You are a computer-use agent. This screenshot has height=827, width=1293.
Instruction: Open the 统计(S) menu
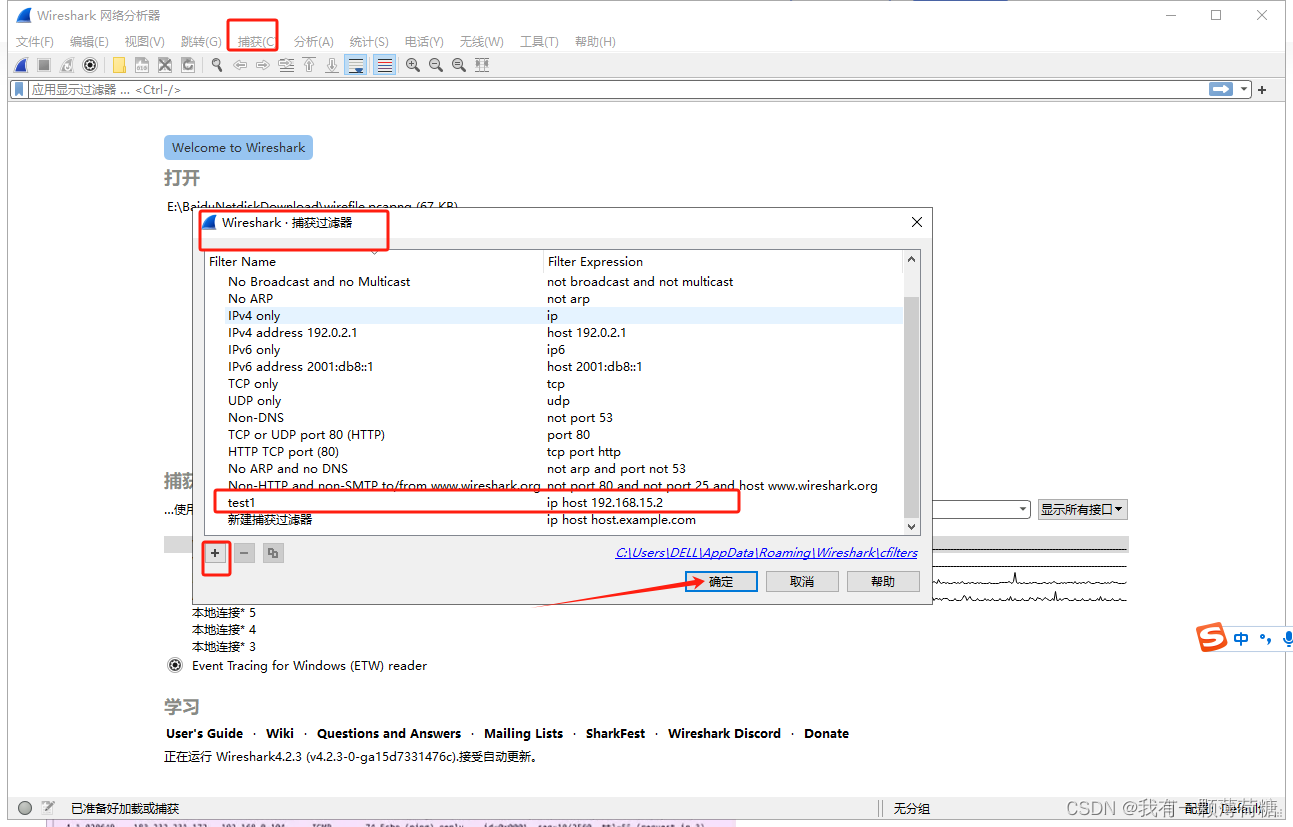[369, 41]
